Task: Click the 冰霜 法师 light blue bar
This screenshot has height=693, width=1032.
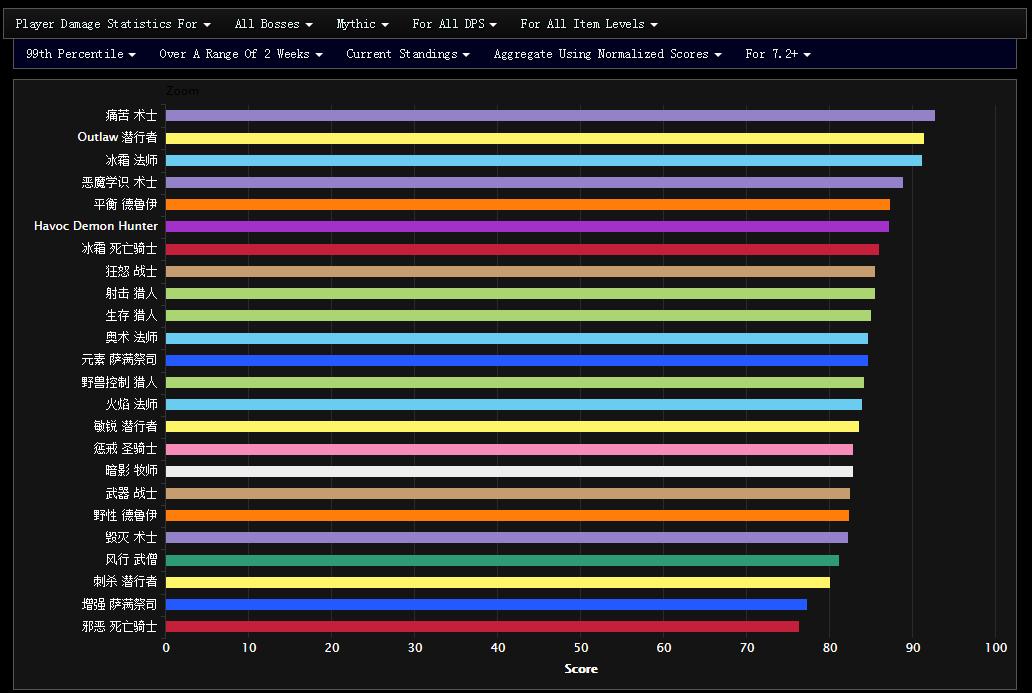Action: (x=543, y=160)
